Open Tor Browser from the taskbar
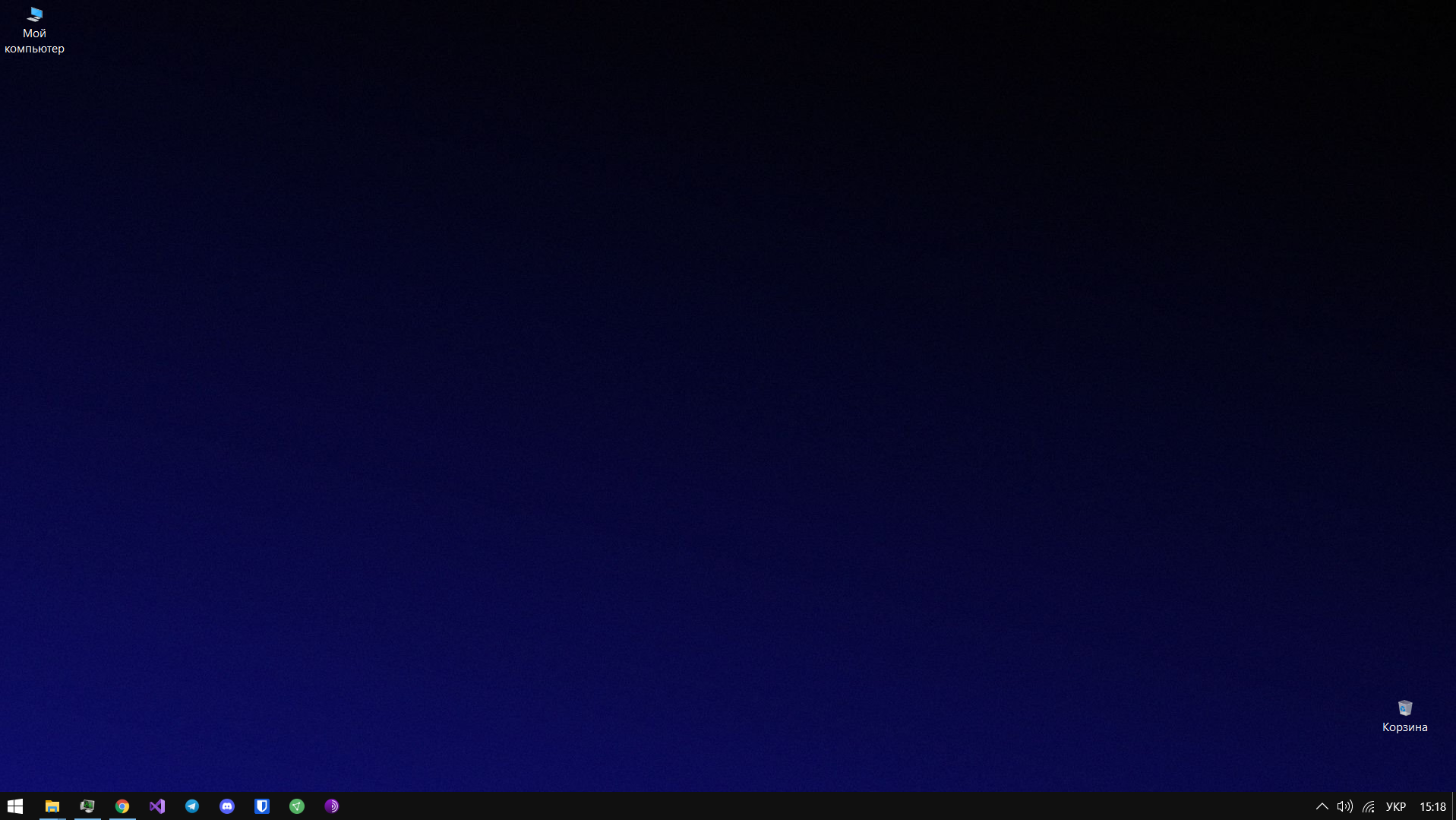The height and width of the screenshot is (820, 1456). (x=332, y=806)
